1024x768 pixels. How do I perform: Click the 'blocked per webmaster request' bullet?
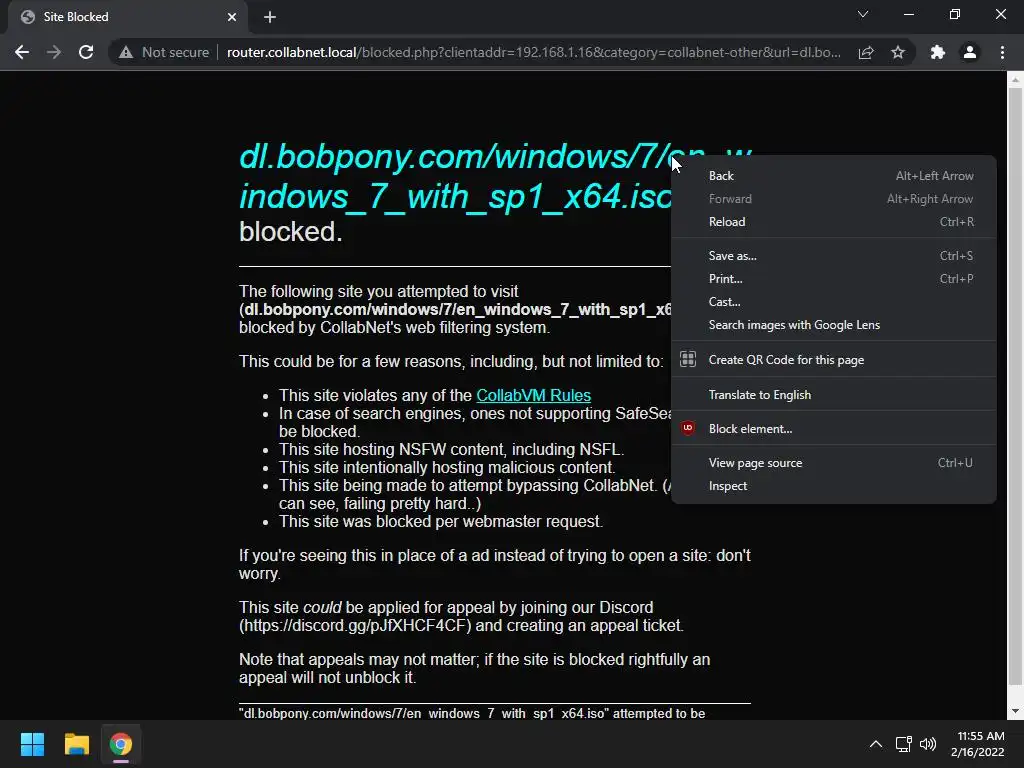441,522
